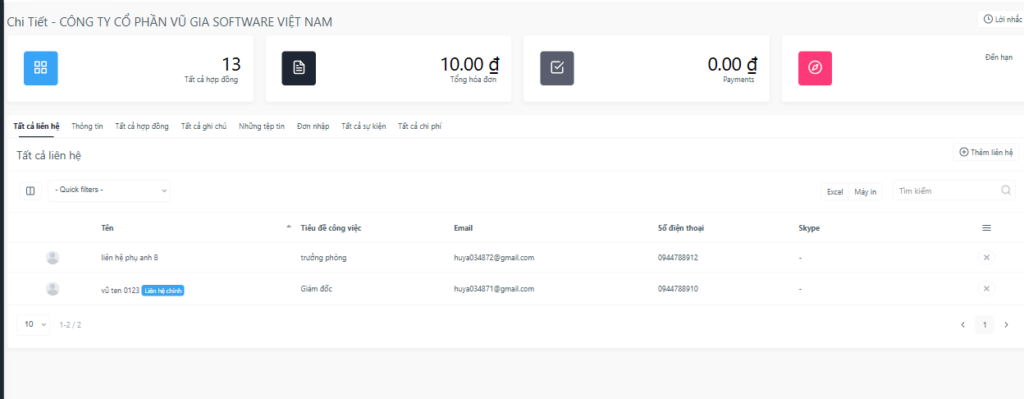The height and width of the screenshot is (399, 1024).
Task: Delete contact liên hệ phụ anh 8
Action: (x=986, y=258)
